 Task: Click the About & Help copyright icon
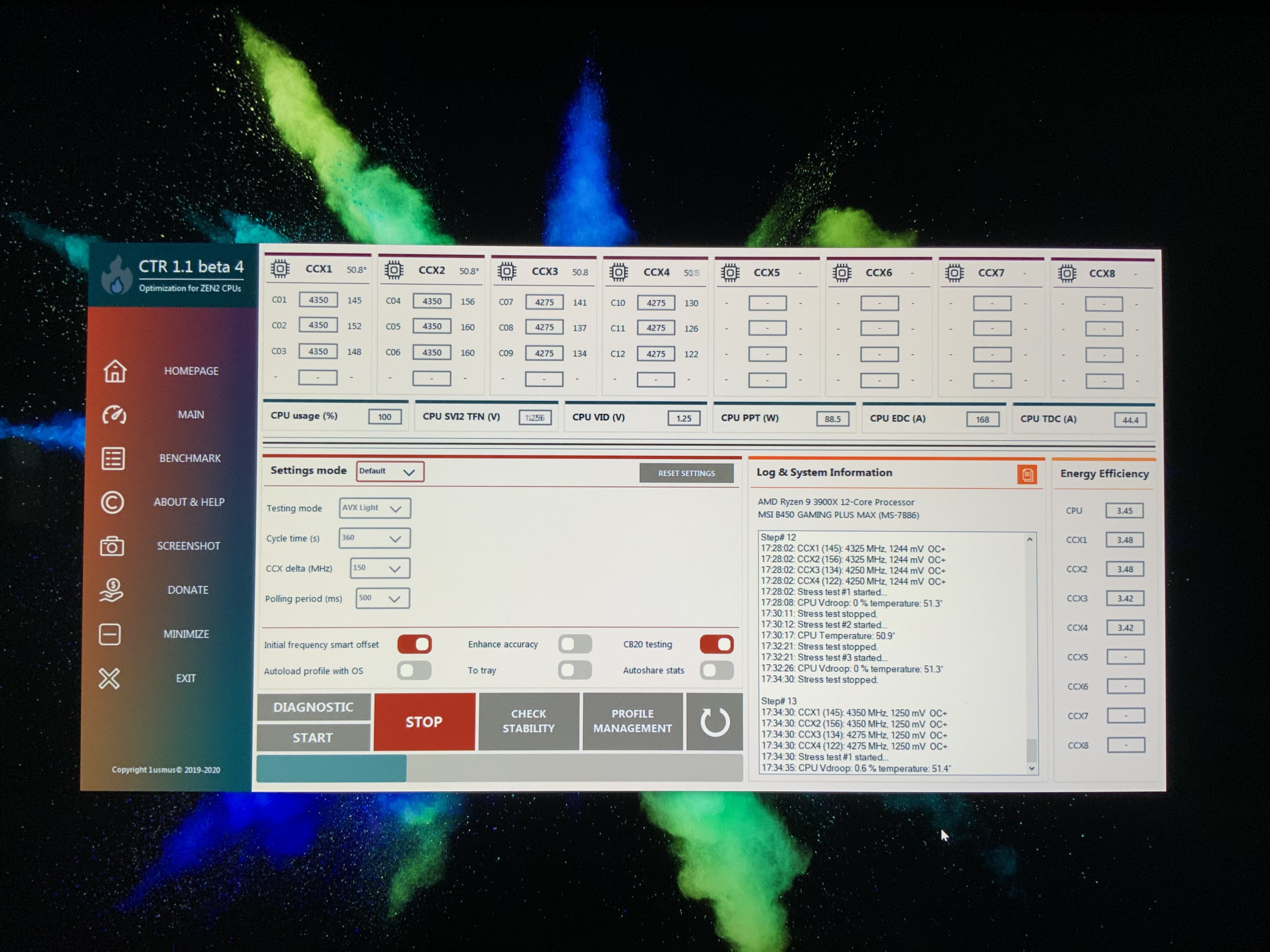[x=112, y=502]
